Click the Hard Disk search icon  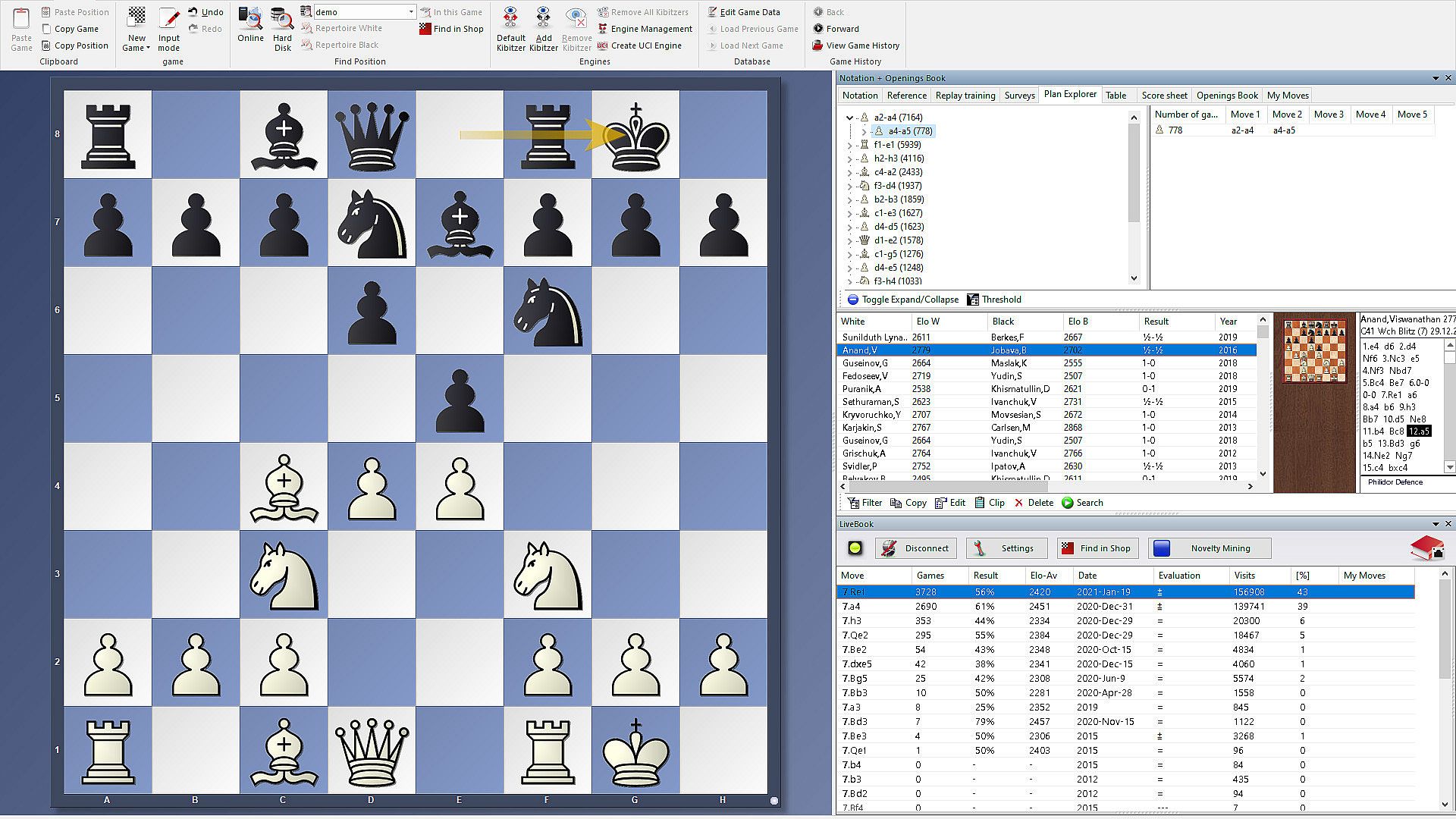pyautogui.click(x=282, y=20)
